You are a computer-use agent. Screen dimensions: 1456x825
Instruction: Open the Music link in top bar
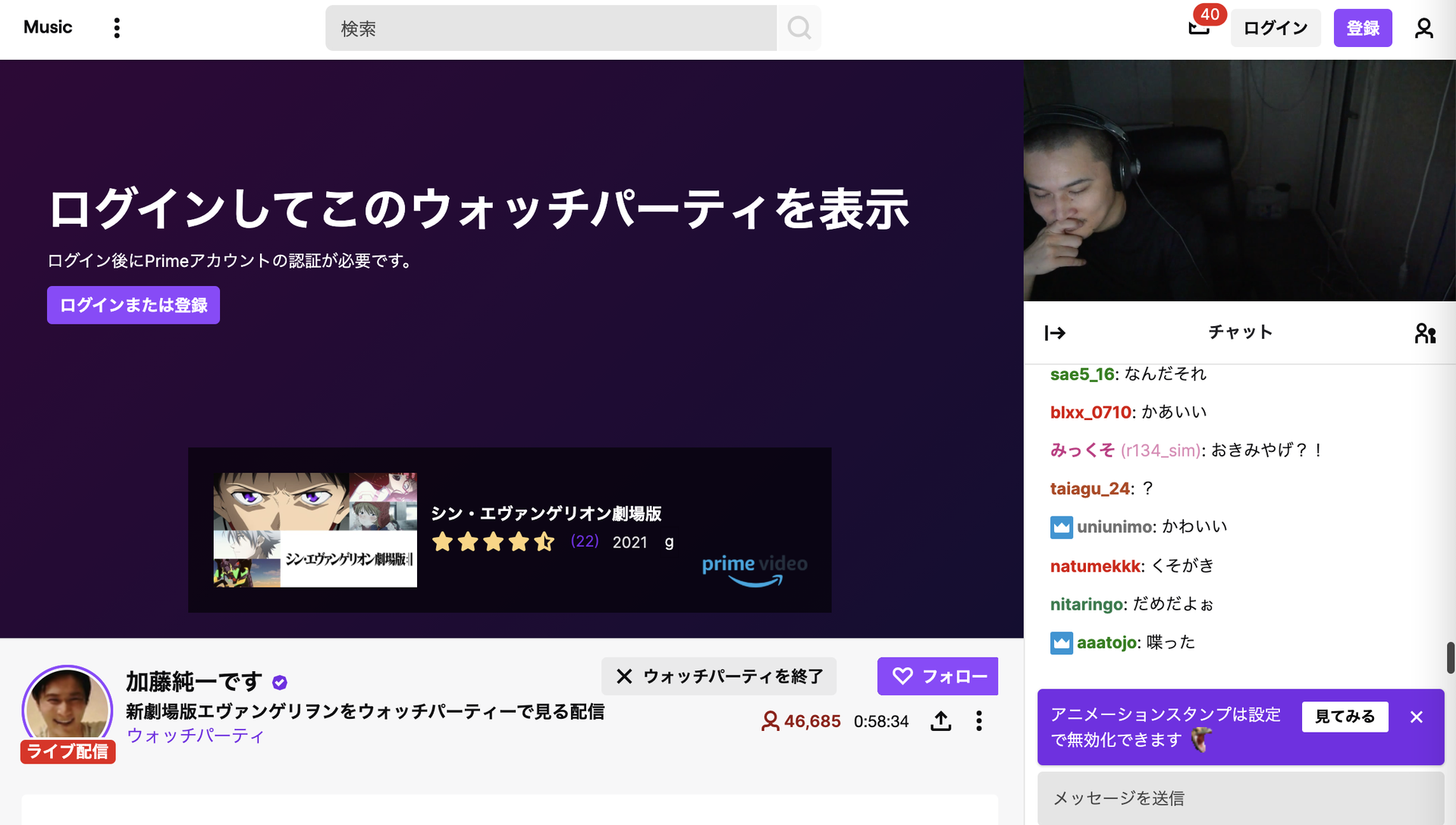[x=48, y=27]
